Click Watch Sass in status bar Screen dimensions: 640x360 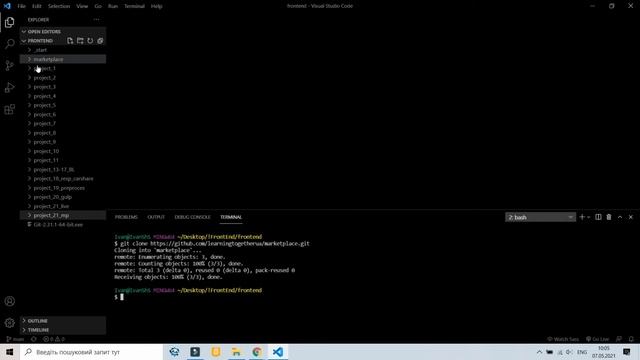tap(563, 339)
